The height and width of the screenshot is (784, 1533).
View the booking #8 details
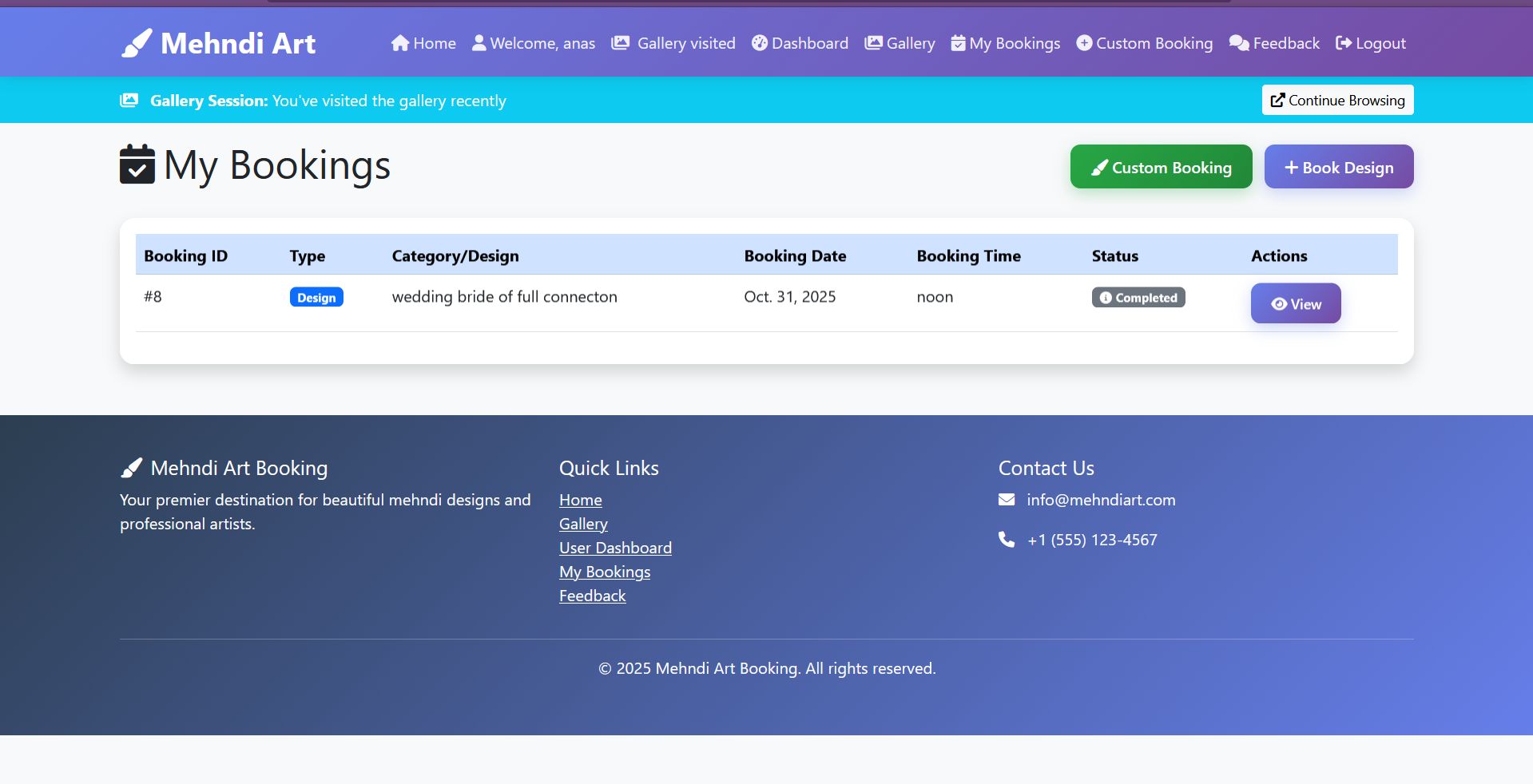(1295, 303)
